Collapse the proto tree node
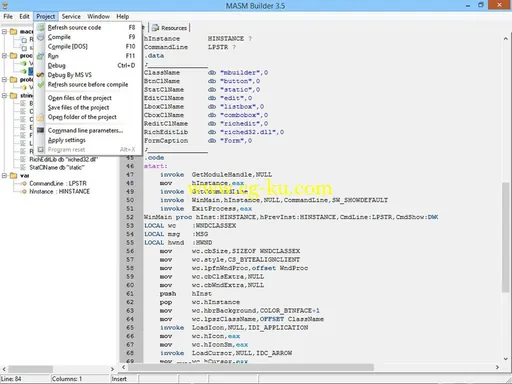Viewport: 512px width, 384px height. coord(4,80)
